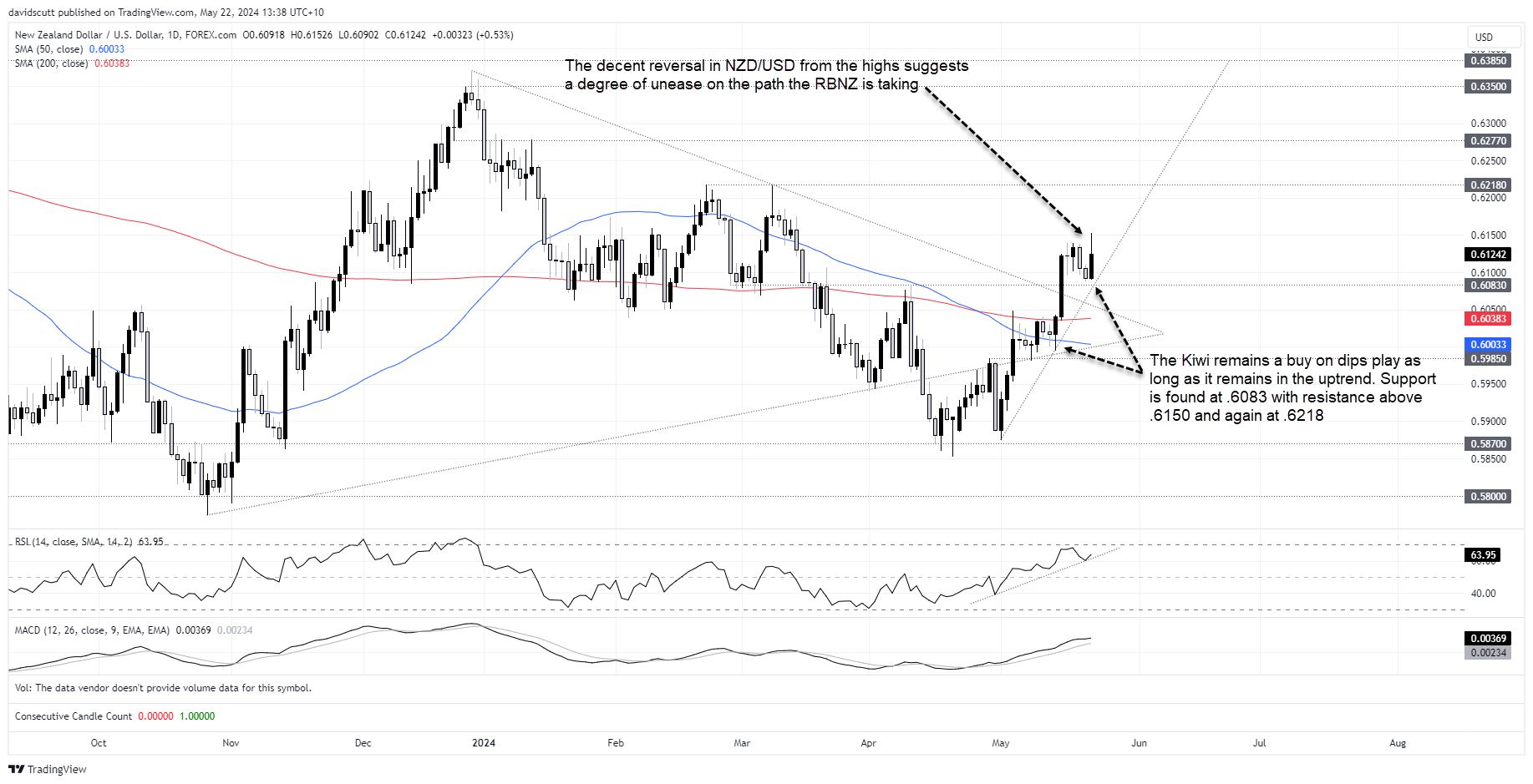This screenshot has height=784, width=1533.
Task: Click the current price label 0.61242
Action: coord(1488,255)
